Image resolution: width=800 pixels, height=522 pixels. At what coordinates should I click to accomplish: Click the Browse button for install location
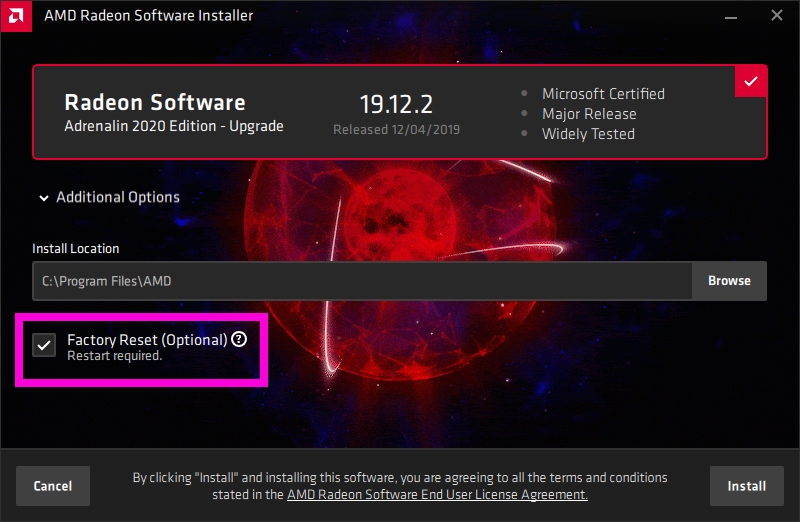729,281
